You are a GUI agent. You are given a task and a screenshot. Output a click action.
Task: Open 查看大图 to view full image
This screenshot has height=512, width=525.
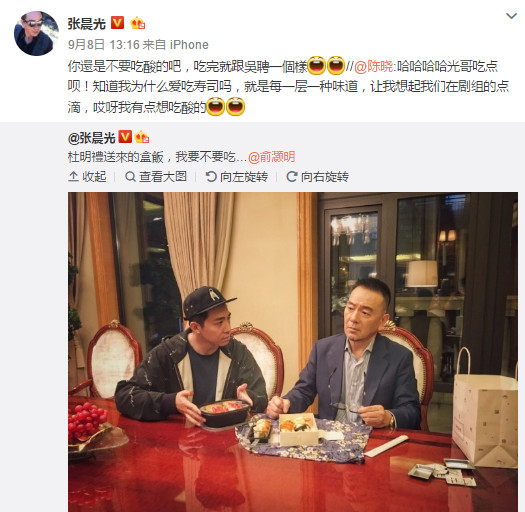pyautogui.click(x=156, y=176)
